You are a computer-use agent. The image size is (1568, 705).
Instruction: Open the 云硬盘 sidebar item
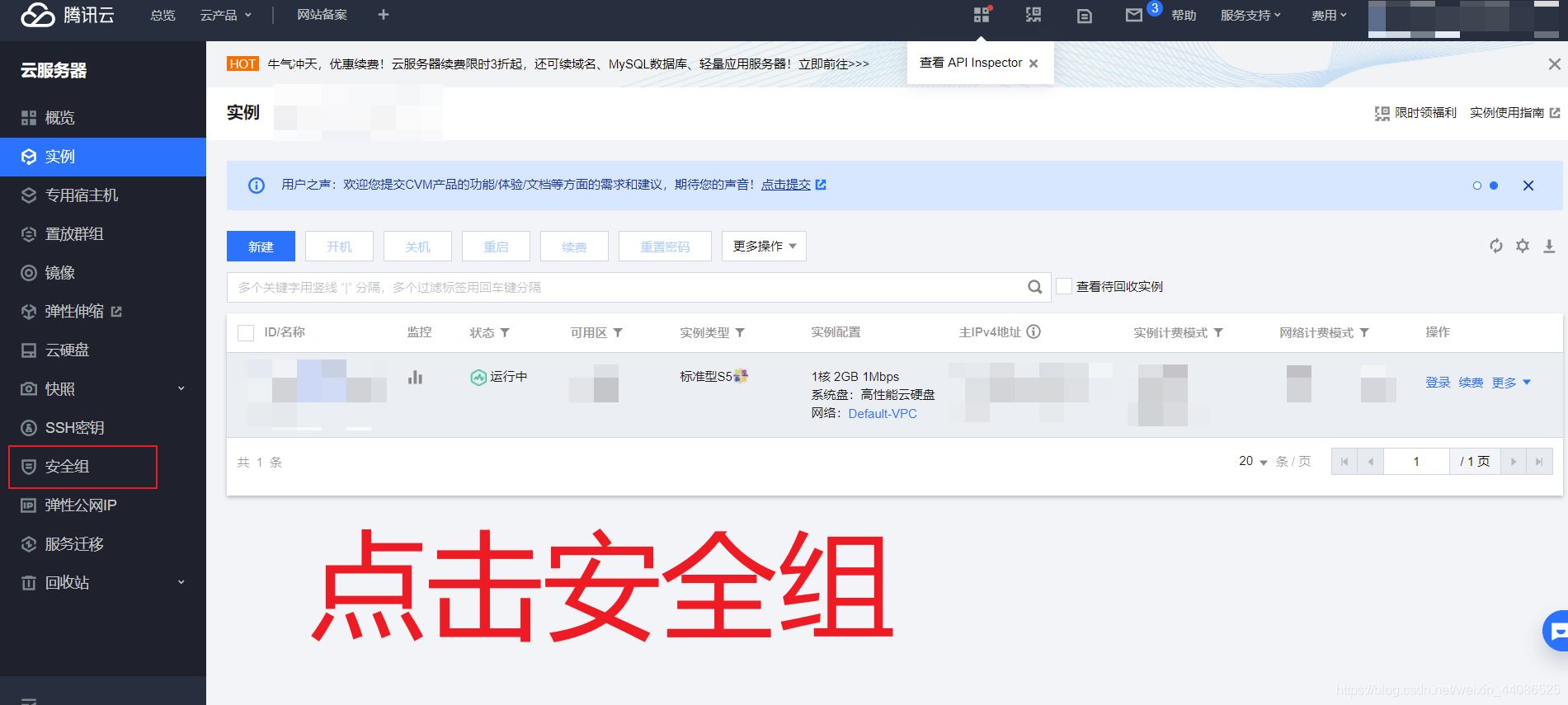point(68,350)
